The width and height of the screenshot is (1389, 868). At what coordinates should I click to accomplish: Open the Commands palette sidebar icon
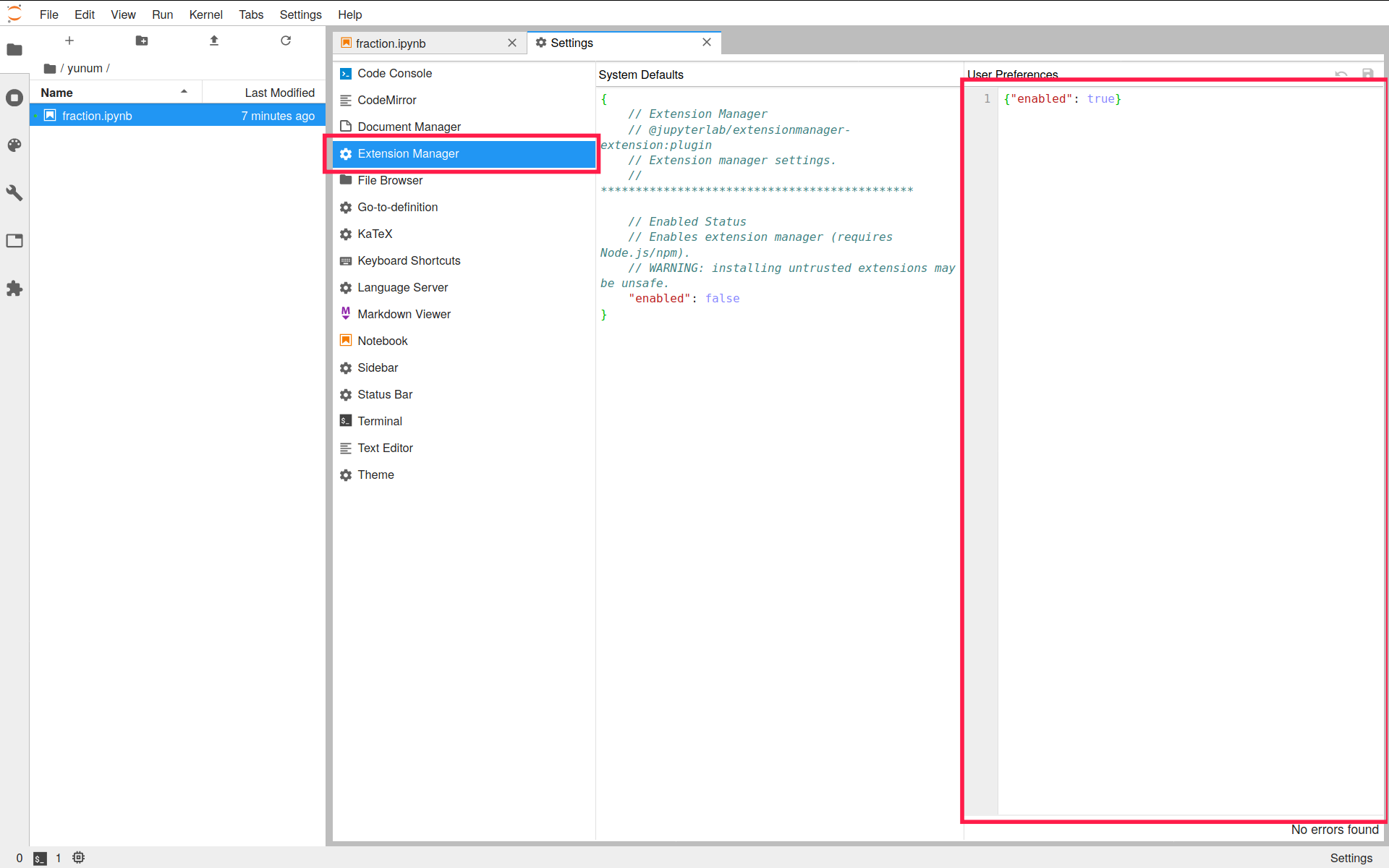14,145
